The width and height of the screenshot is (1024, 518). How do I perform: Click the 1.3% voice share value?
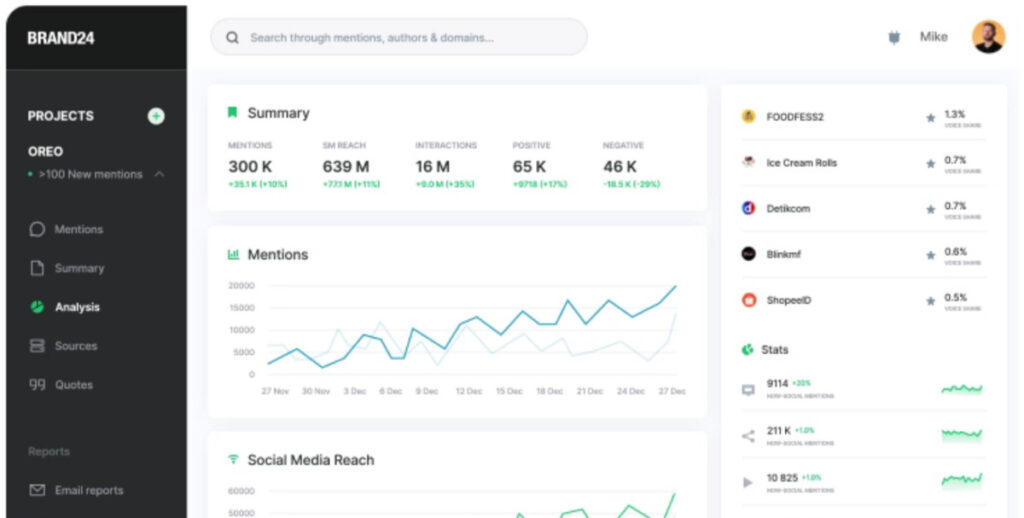point(955,114)
